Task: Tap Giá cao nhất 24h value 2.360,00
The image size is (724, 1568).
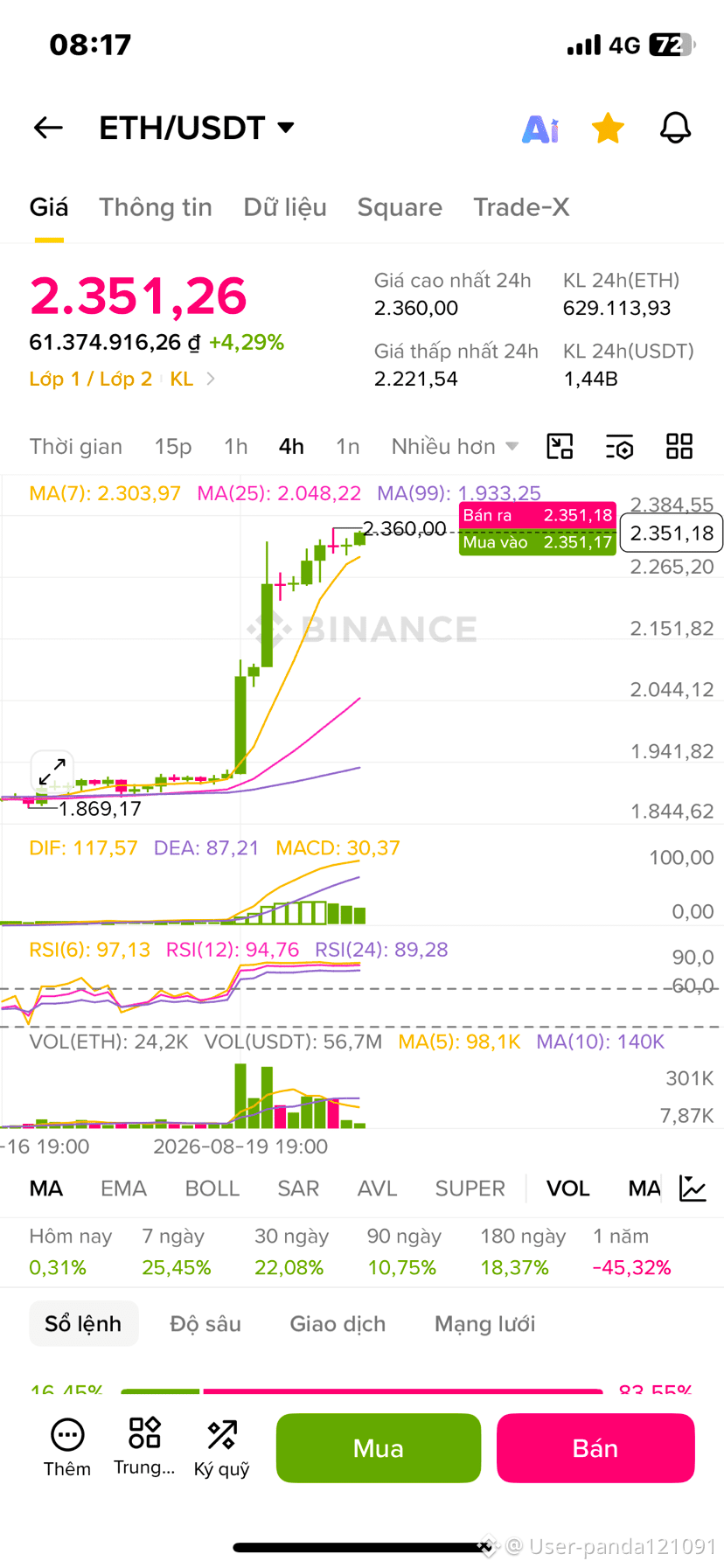Action: click(x=416, y=308)
